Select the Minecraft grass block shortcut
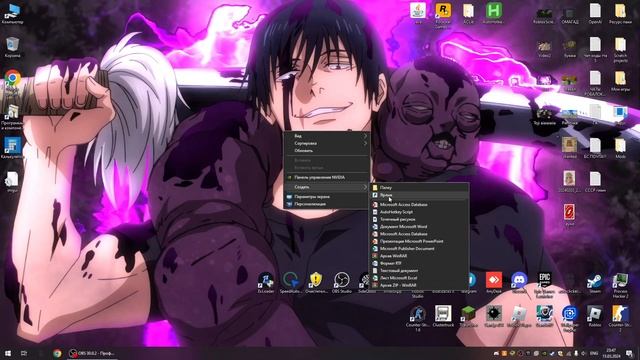Viewport: 640px width, 360px height. pos(468,316)
